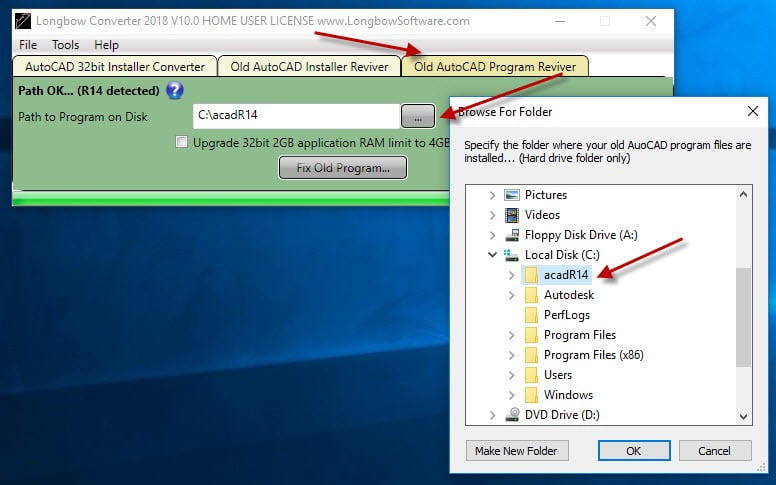The width and height of the screenshot is (776, 485).
Task: Click the Program Files folder icon
Action: [x=531, y=335]
